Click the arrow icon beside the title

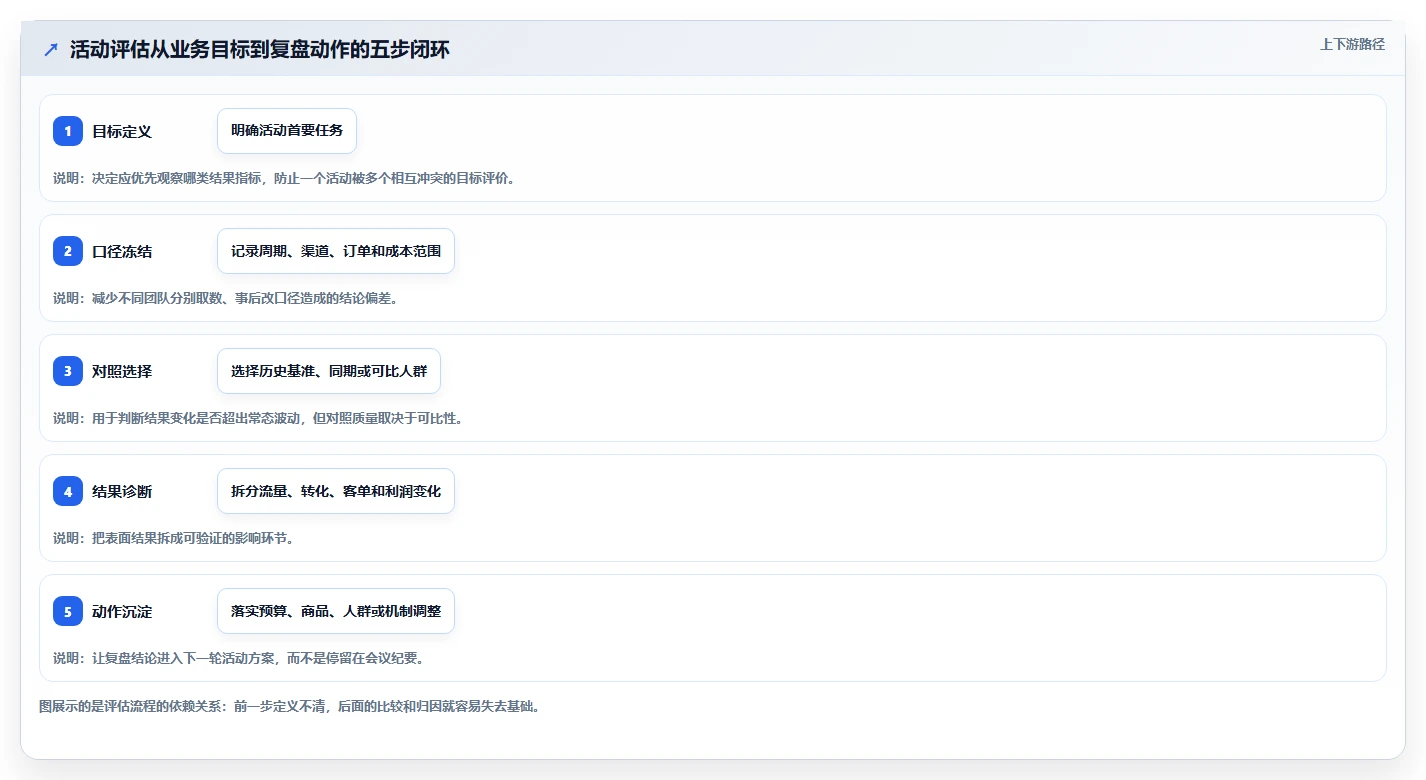[x=51, y=50]
